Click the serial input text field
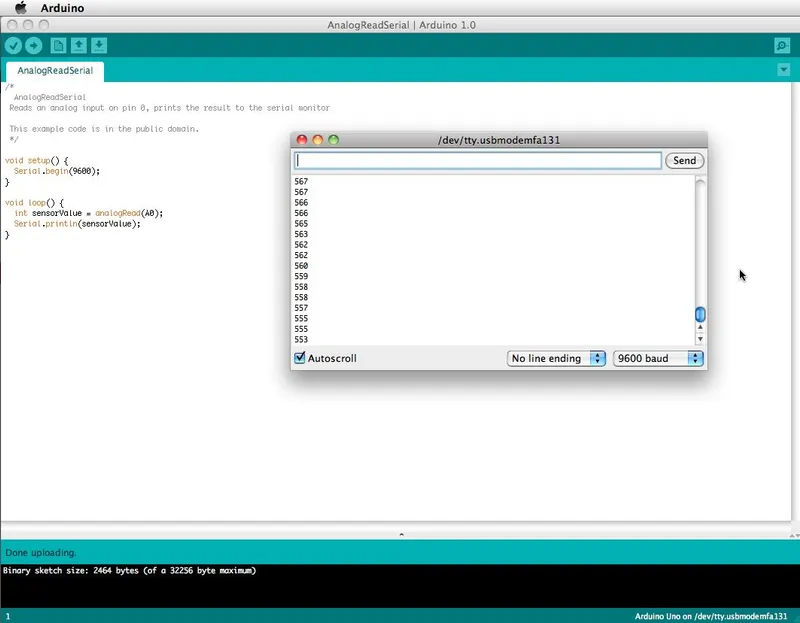The height and width of the screenshot is (623, 800). pyautogui.click(x=475, y=160)
